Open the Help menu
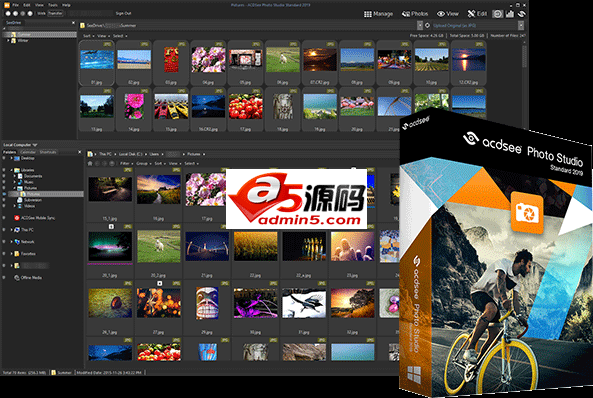 [x=66, y=5]
